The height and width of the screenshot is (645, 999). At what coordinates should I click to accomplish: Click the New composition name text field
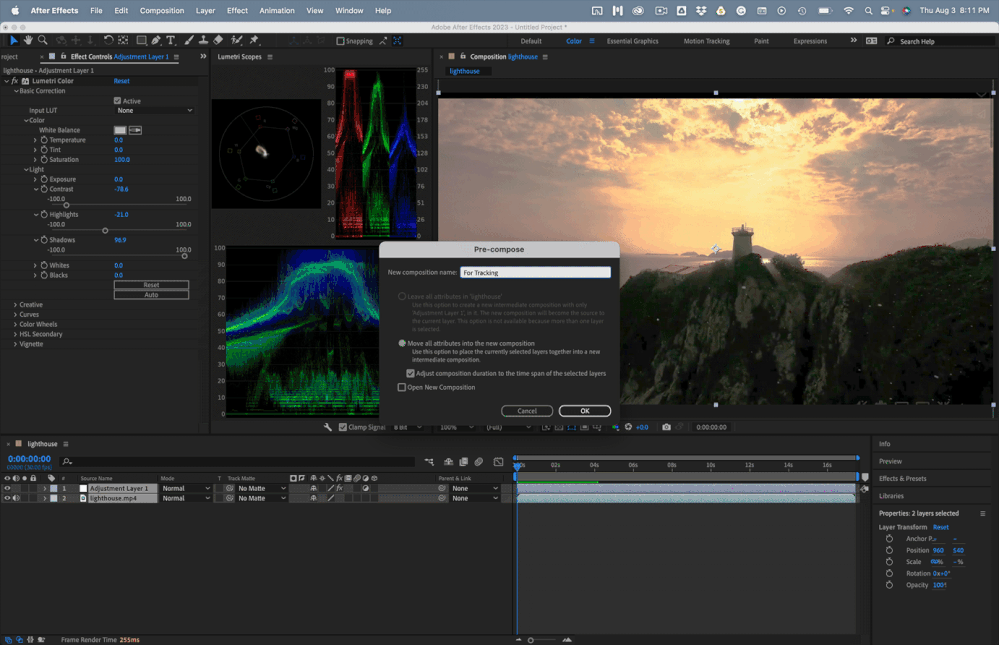click(x=535, y=271)
